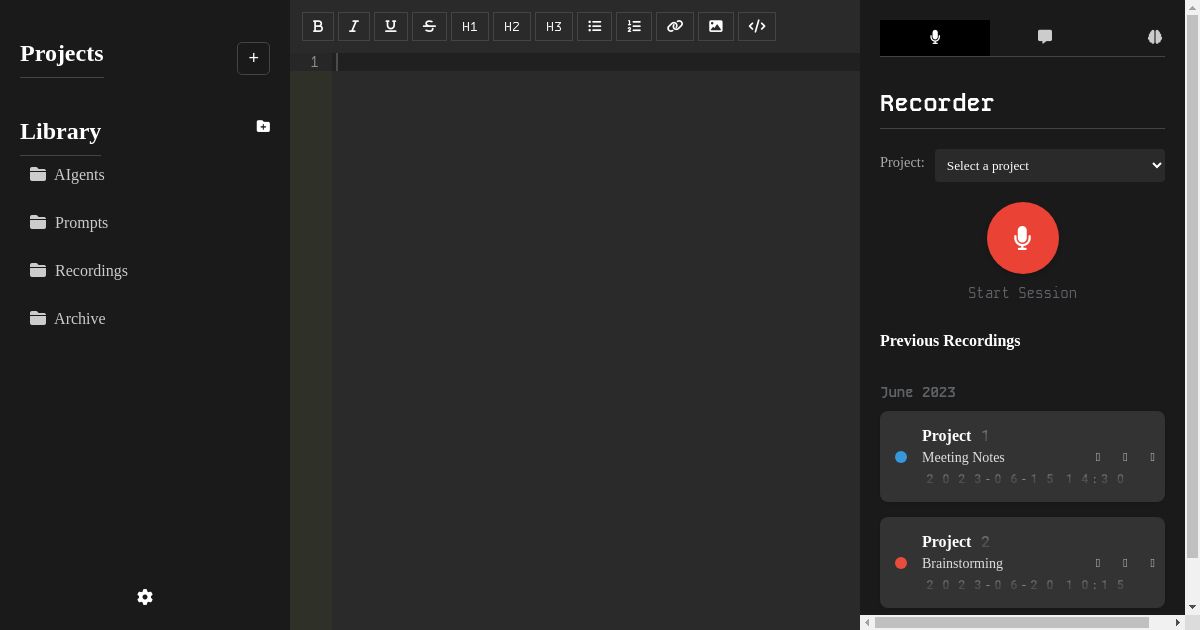Image resolution: width=1200 pixels, height=630 pixels.
Task: Start a recording session
Action: click(x=1022, y=238)
